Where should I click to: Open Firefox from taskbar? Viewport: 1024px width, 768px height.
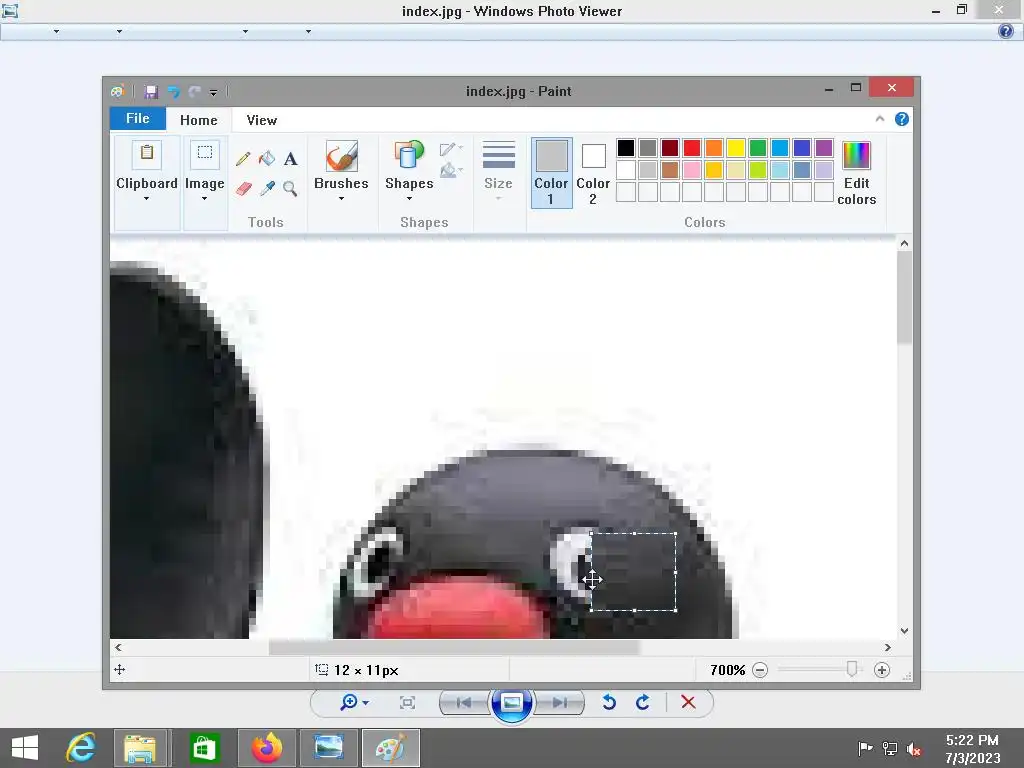266,748
